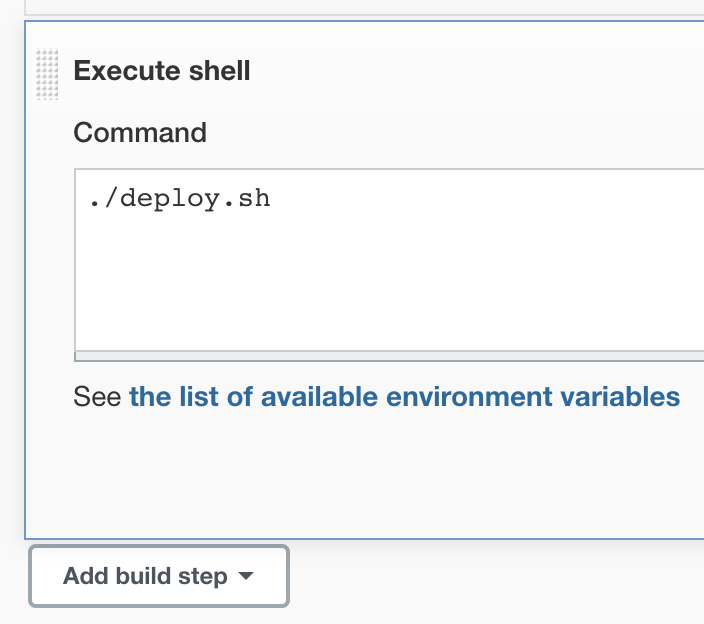This screenshot has width=704, height=624.
Task: Click the word See before the link
Action: [97, 397]
